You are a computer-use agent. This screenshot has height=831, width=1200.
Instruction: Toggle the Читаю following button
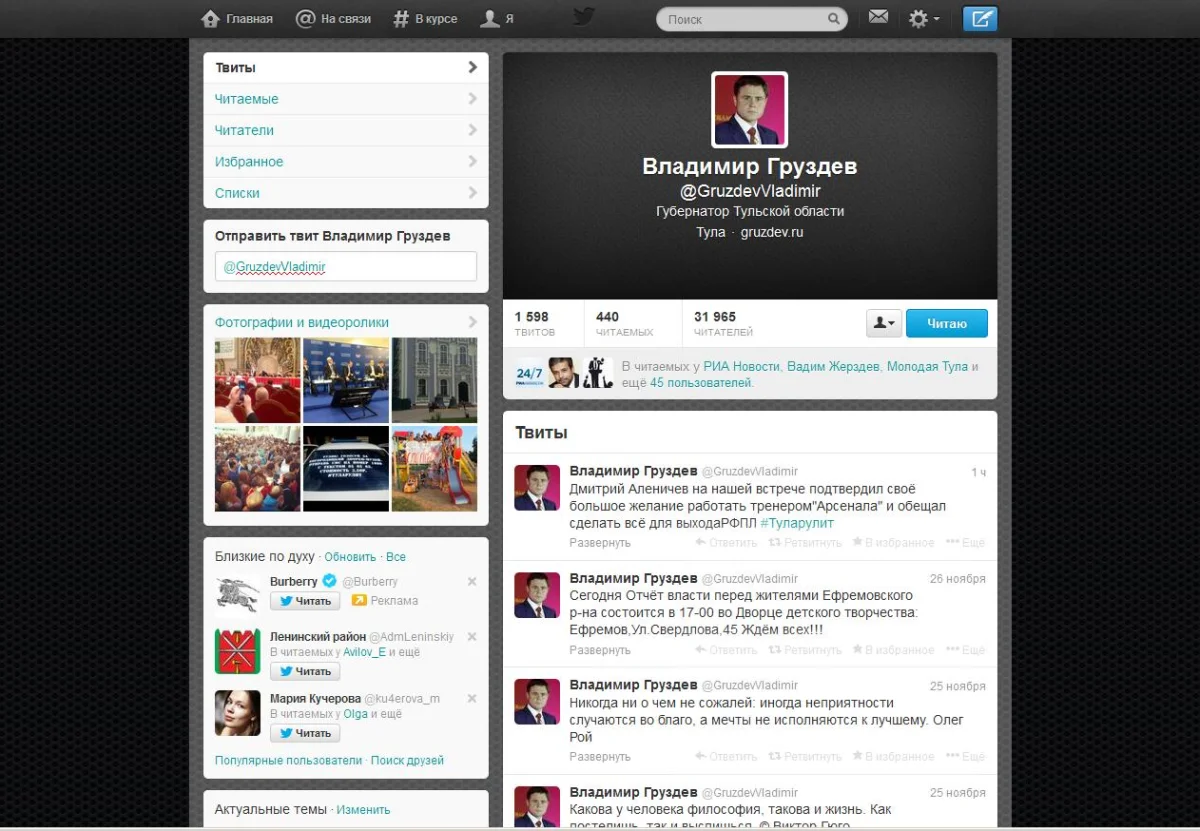[x=946, y=323]
